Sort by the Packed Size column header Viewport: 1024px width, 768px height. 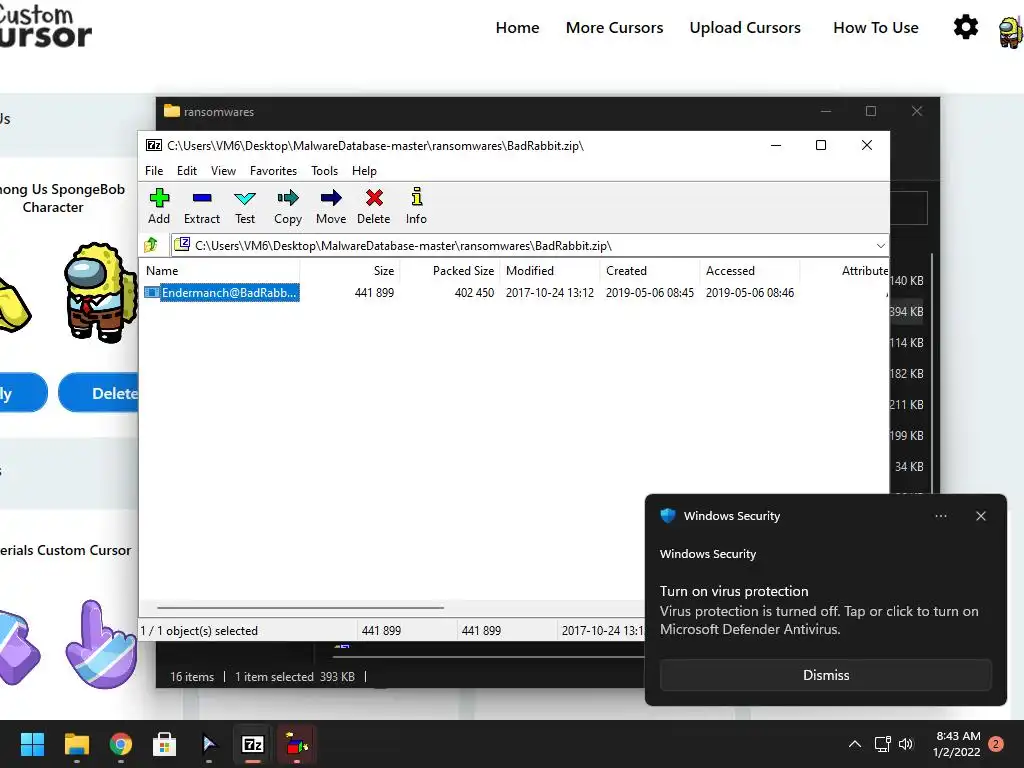tap(464, 270)
